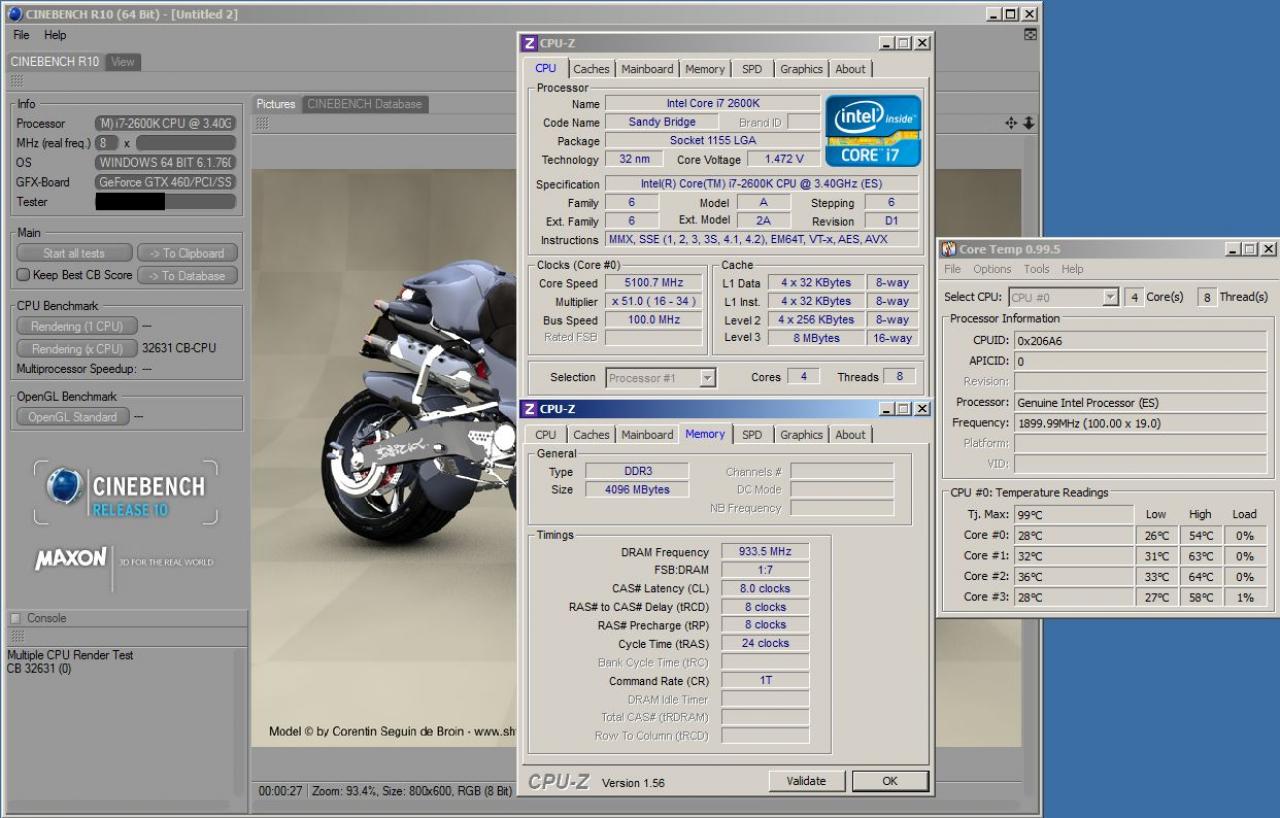
Task: Click the CPUID value 0x206A6 in Core Temp
Action: click(1140, 340)
